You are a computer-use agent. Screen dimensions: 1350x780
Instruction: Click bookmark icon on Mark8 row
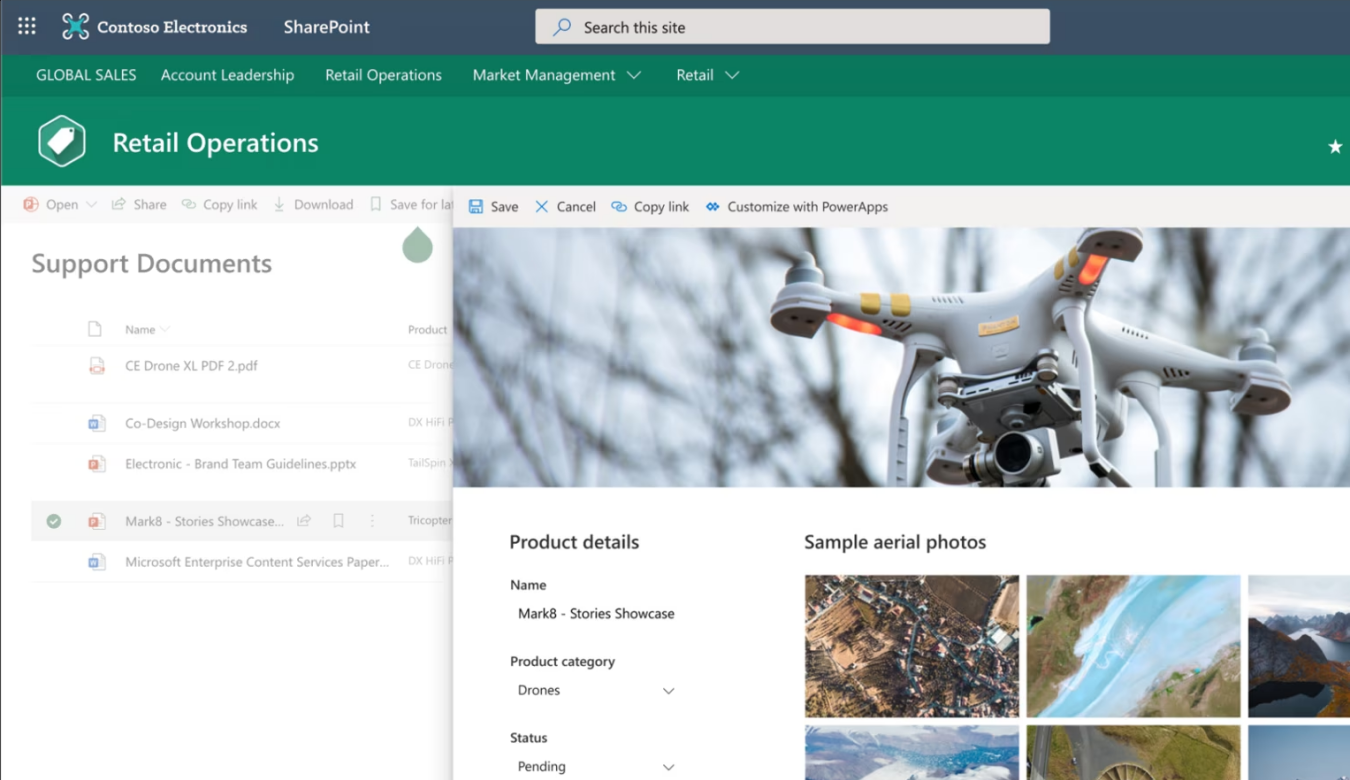point(338,521)
